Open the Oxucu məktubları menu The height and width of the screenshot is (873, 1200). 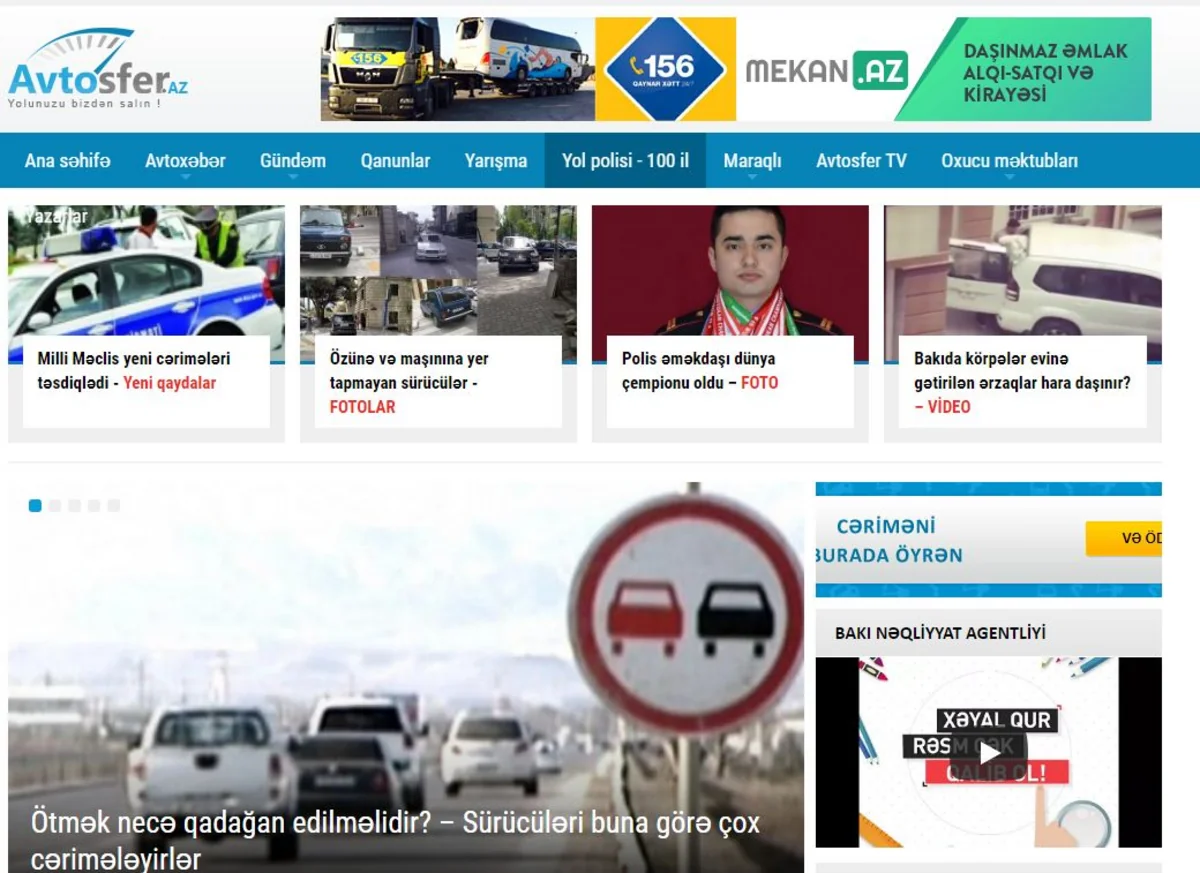1009,160
